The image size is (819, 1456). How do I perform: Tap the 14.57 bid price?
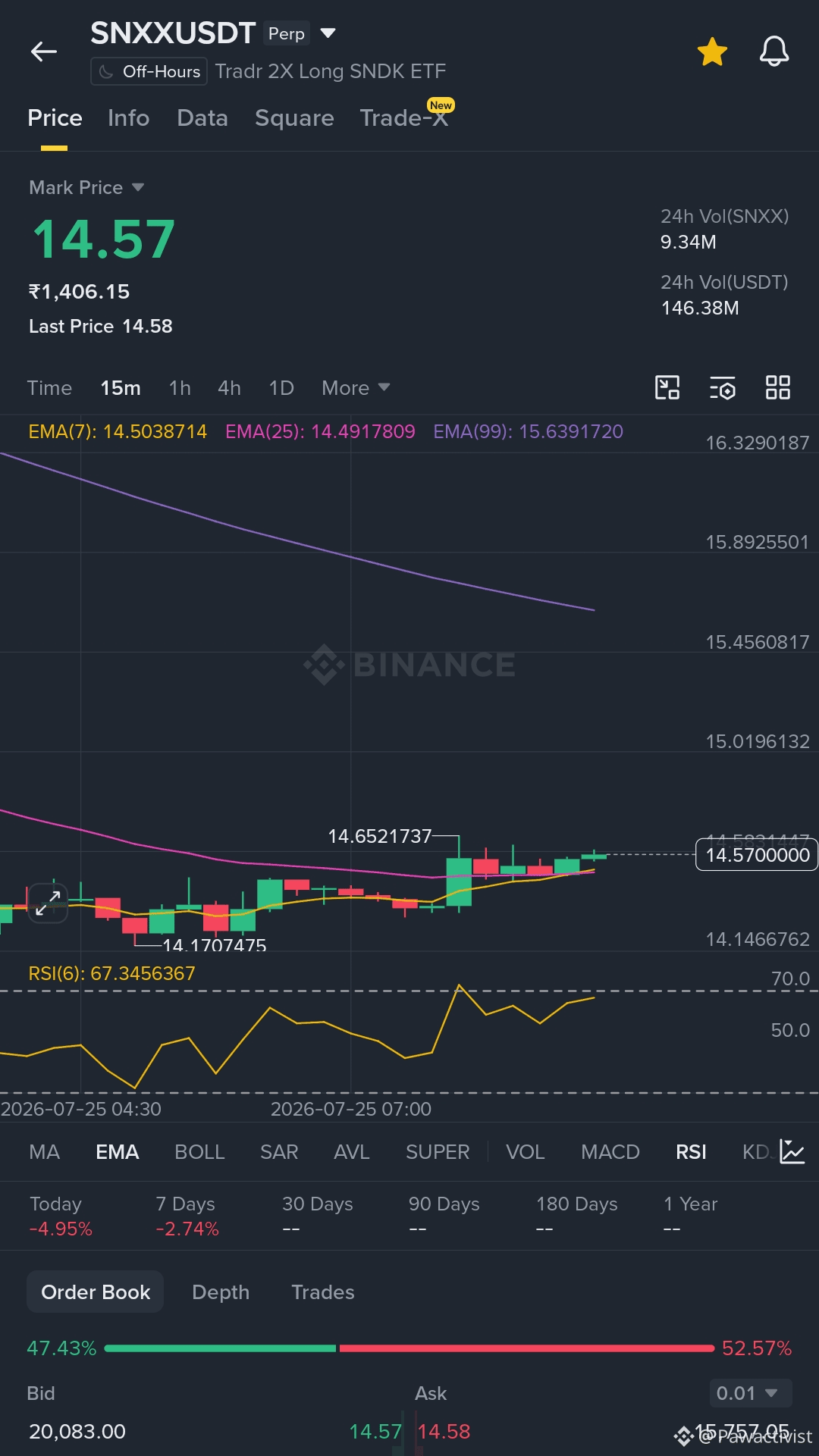375,1432
